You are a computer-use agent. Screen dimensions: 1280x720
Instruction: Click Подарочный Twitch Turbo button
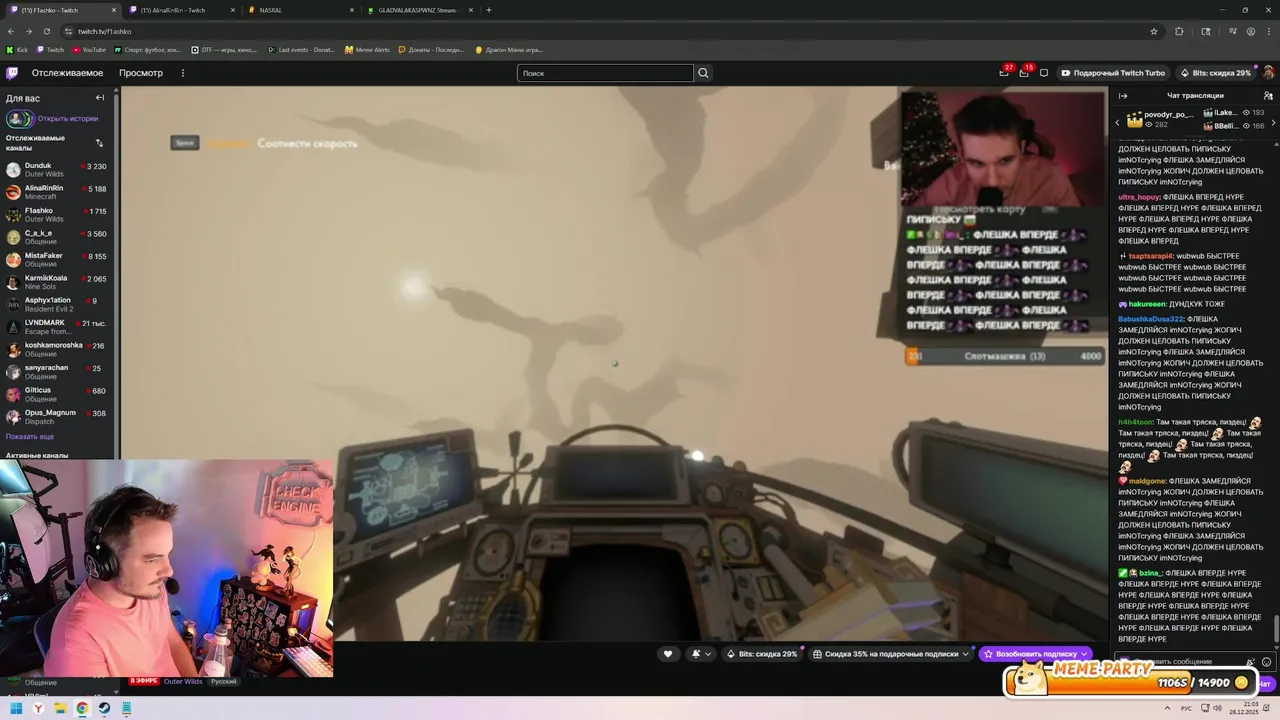[1113, 73]
